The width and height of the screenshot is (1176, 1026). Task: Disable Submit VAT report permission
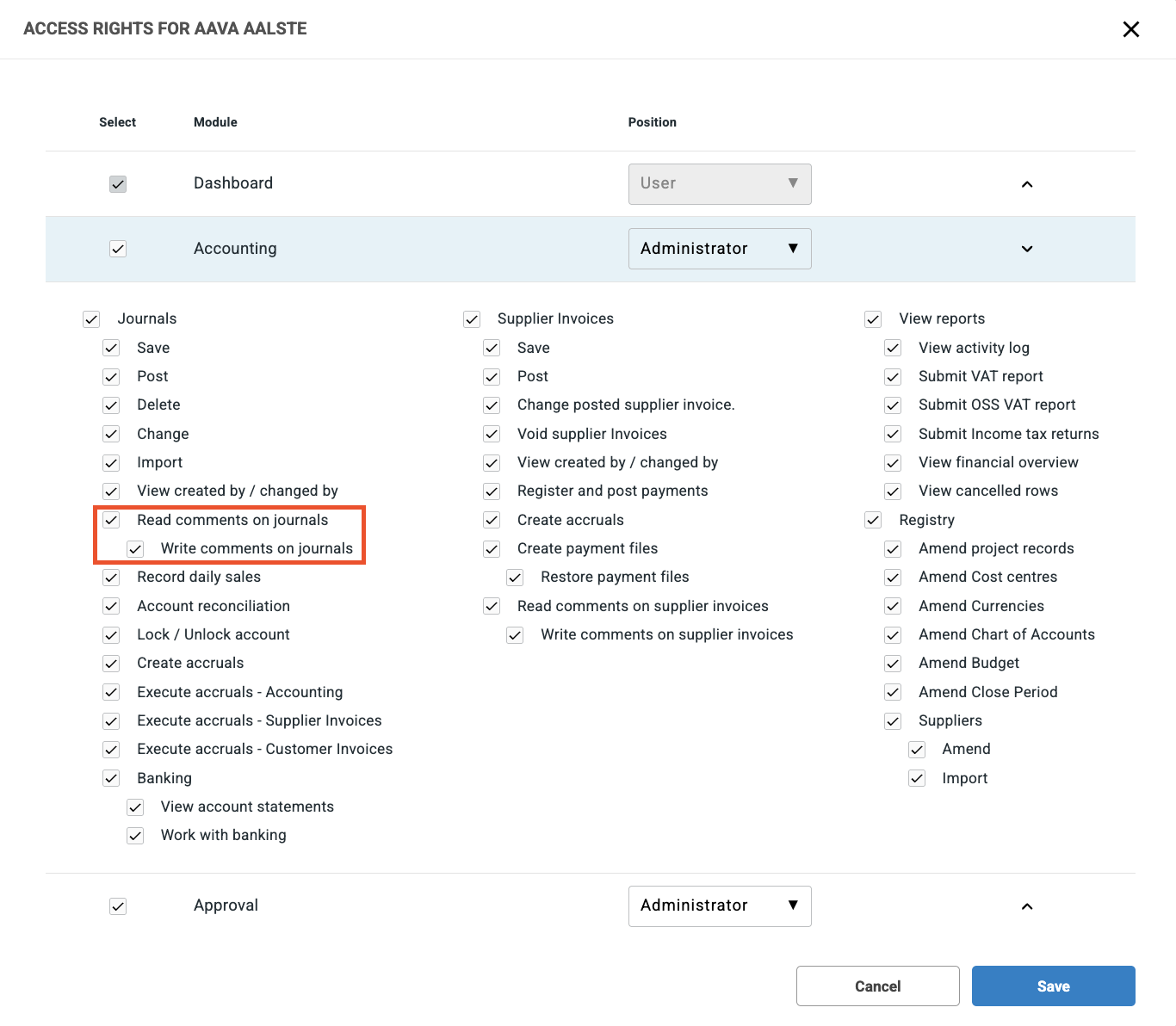[x=893, y=377]
